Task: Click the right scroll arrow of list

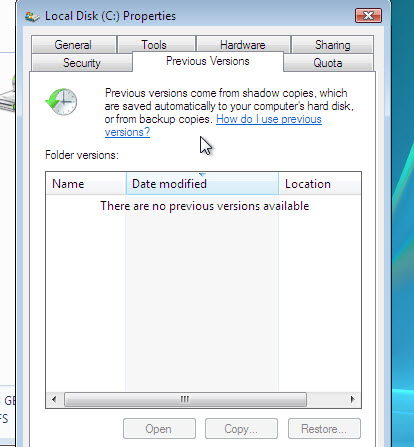Action: [352, 399]
